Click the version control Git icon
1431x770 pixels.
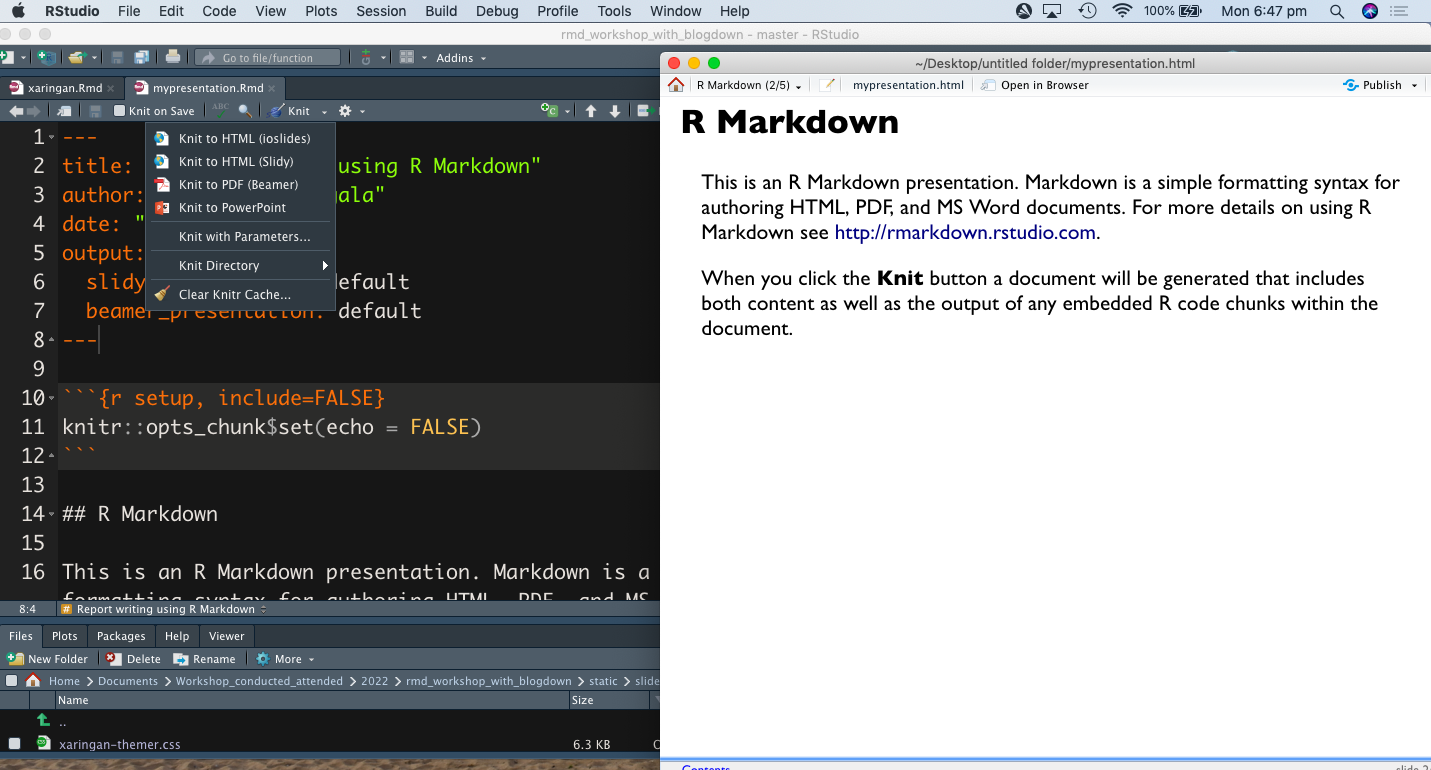click(x=366, y=57)
